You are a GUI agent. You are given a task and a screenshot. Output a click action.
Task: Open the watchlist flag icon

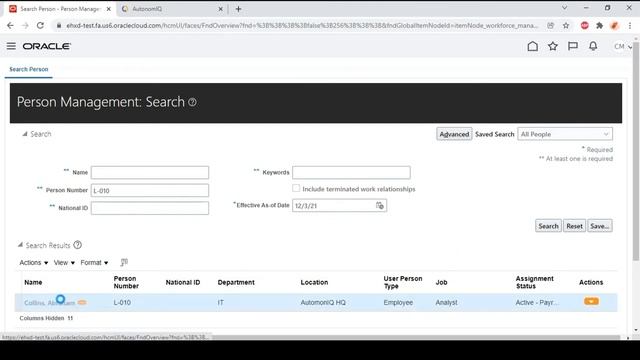point(573,46)
